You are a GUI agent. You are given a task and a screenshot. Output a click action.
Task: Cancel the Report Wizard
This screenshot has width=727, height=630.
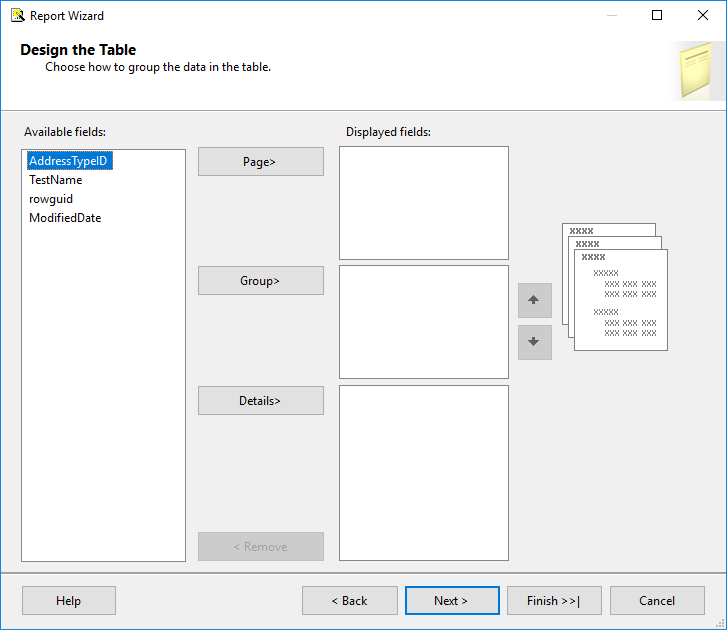point(657,601)
